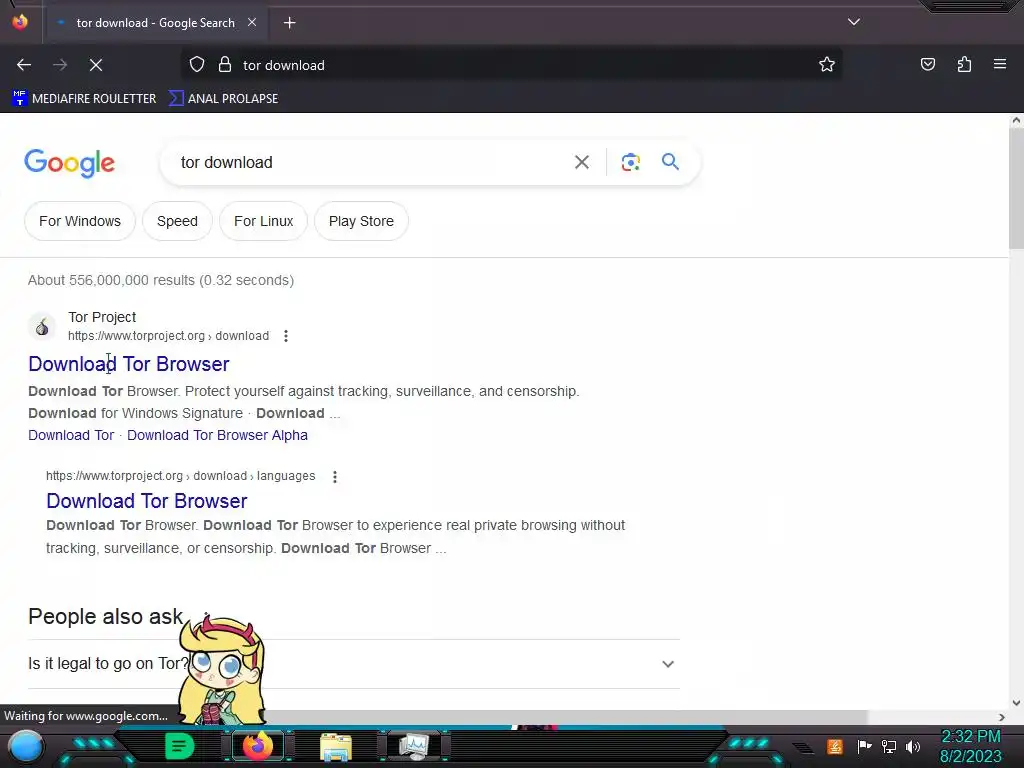Screen dimensions: 1024x768
Task: Open three-dot menu beside download languages result
Action: [335, 477]
